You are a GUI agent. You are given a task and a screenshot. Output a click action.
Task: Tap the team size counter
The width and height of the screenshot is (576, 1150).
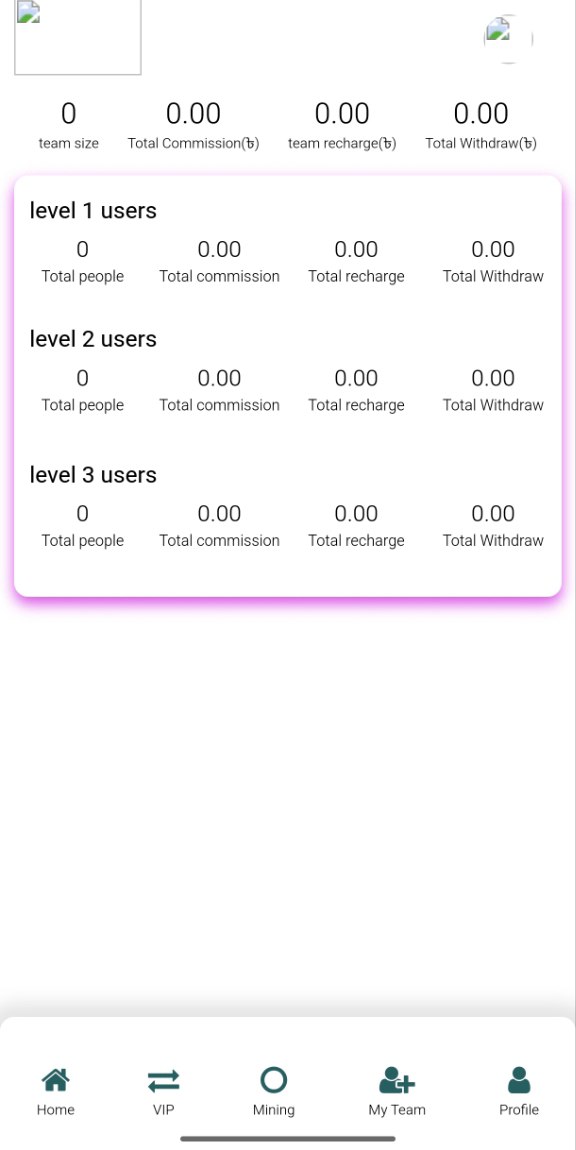[x=68, y=125]
